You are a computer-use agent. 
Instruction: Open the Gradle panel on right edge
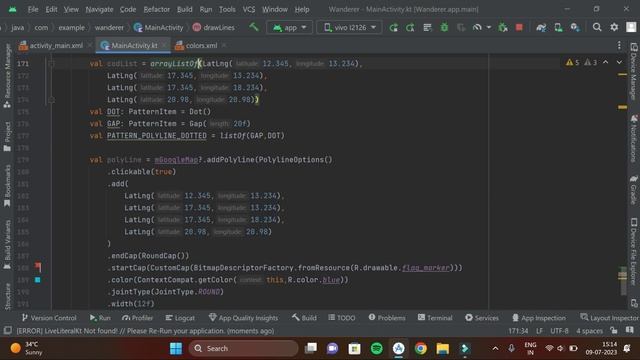[634, 190]
